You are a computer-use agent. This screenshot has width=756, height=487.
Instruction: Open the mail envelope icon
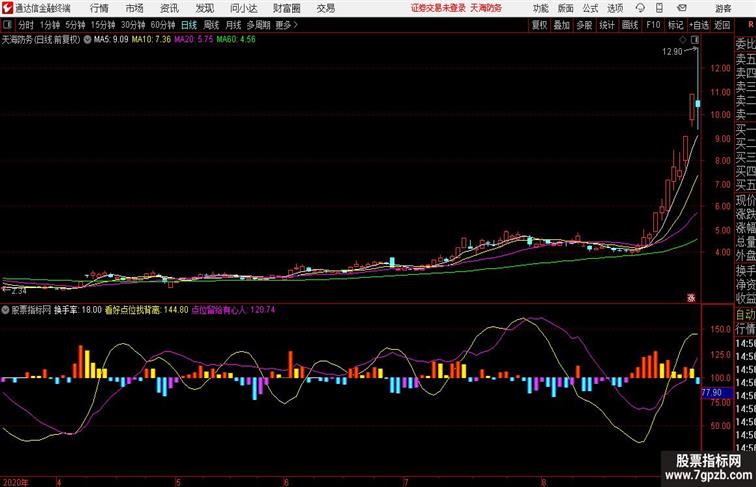tap(682, 8)
